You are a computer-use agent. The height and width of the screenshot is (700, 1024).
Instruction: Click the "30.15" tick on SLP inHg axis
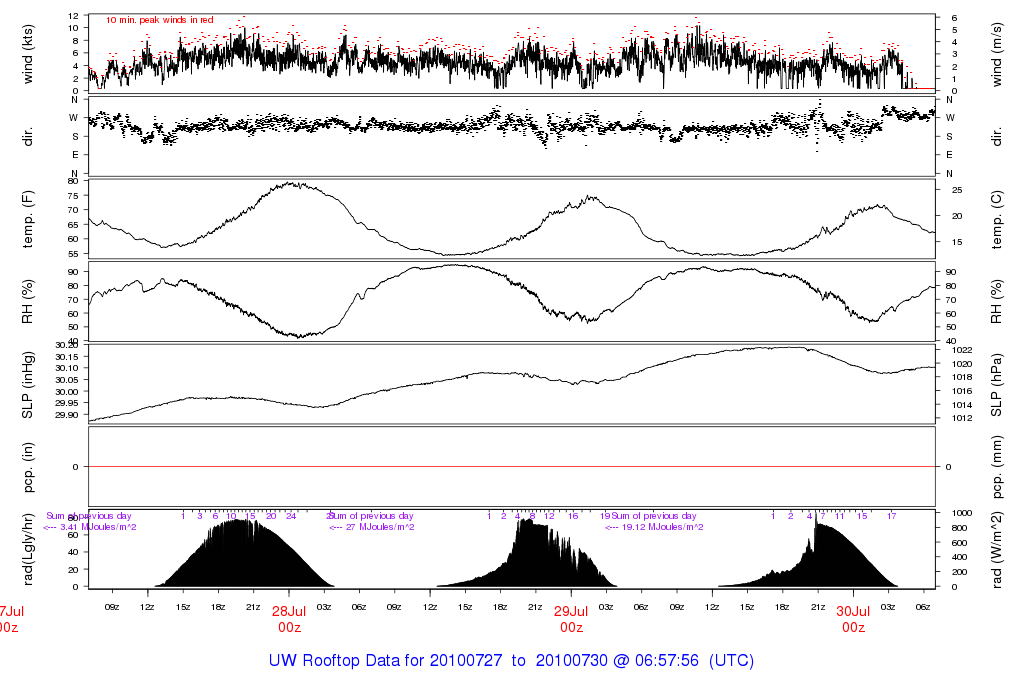(67, 357)
